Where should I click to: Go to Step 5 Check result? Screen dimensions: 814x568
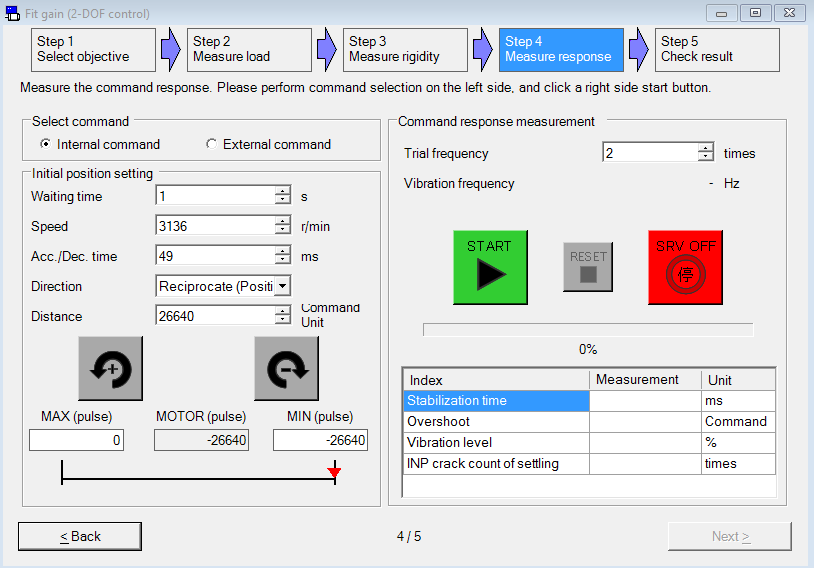pyautogui.click(x=717, y=49)
